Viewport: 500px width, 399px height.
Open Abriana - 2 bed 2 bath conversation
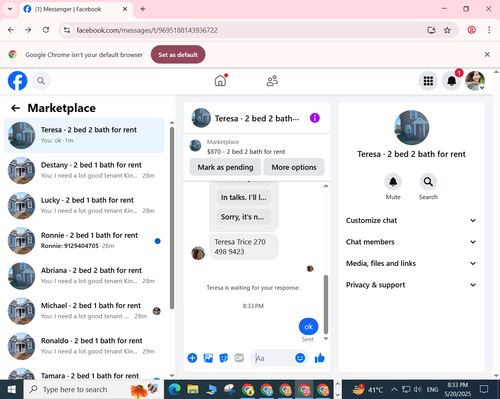click(84, 276)
